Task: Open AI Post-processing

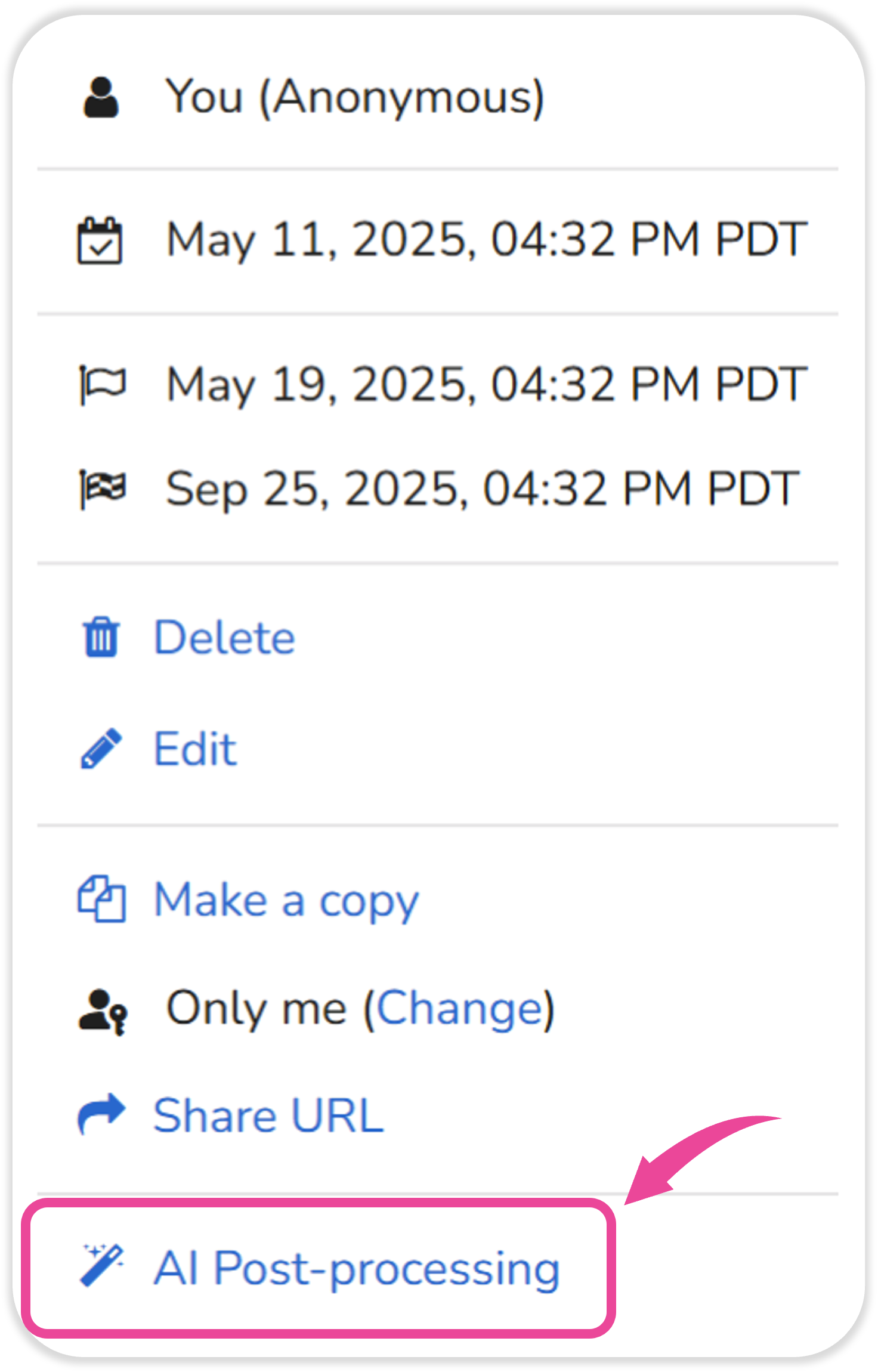Action: pyautogui.click(x=357, y=1268)
